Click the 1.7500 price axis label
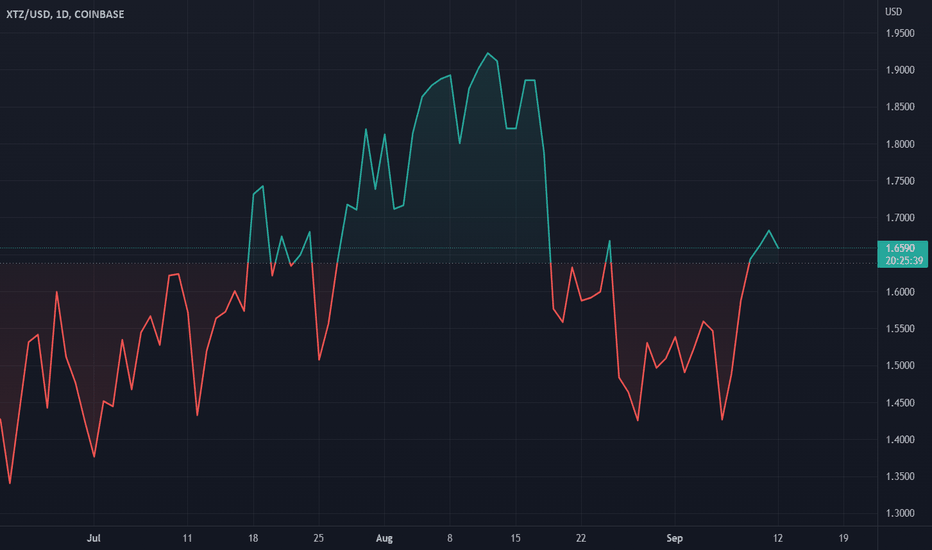The width and height of the screenshot is (932, 550). (x=900, y=181)
